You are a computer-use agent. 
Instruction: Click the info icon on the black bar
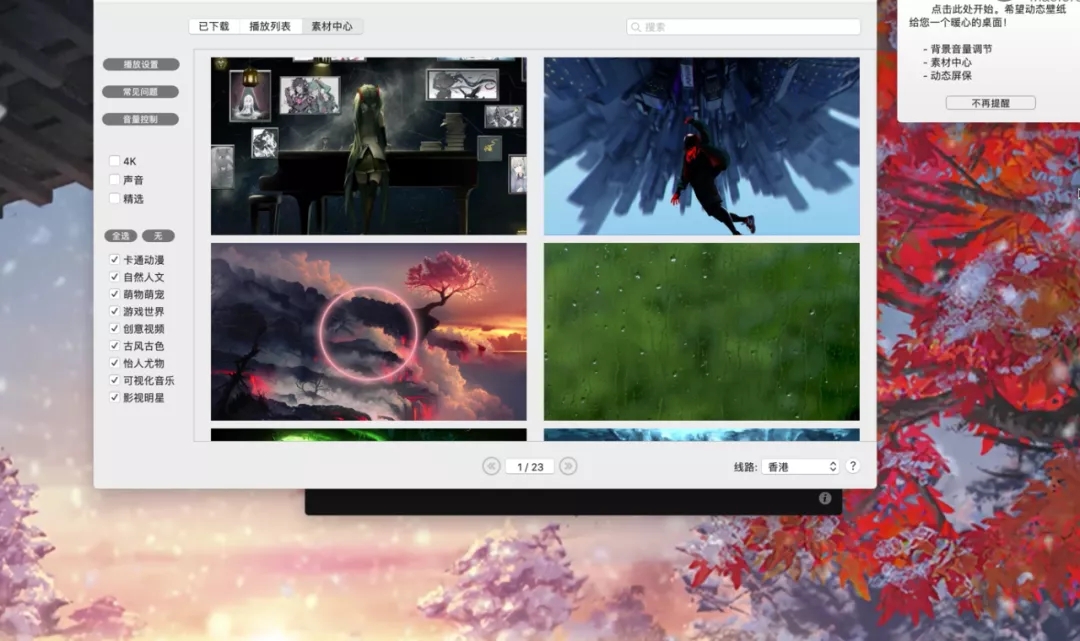[x=825, y=498]
